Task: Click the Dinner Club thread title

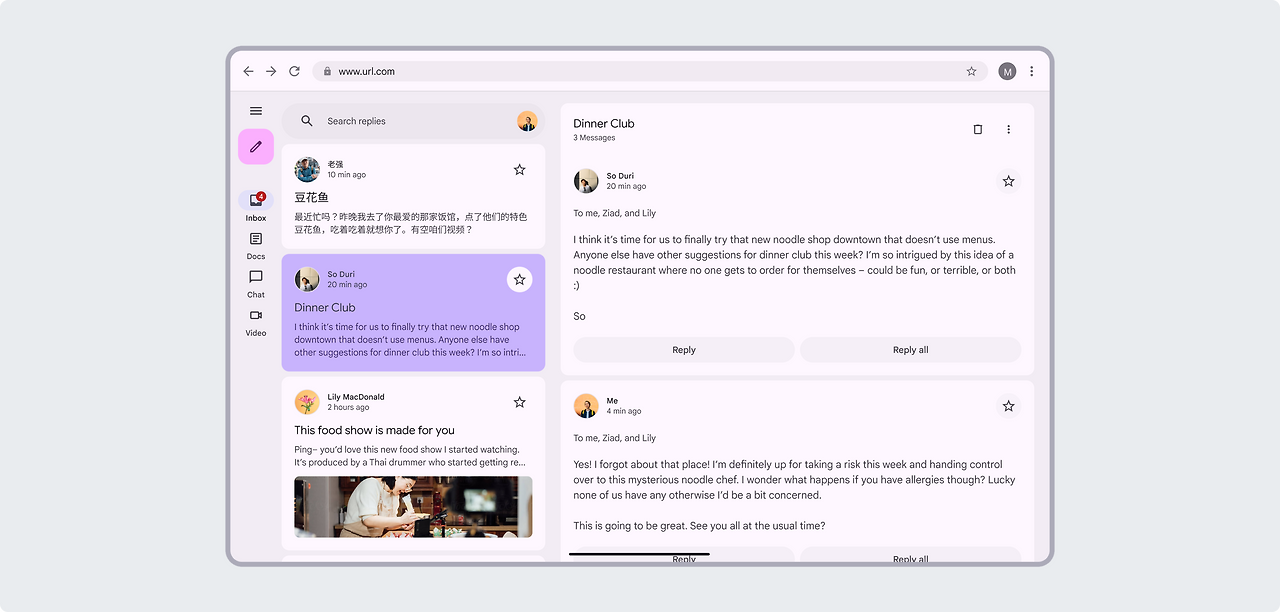Action: pyautogui.click(x=604, y=123)
